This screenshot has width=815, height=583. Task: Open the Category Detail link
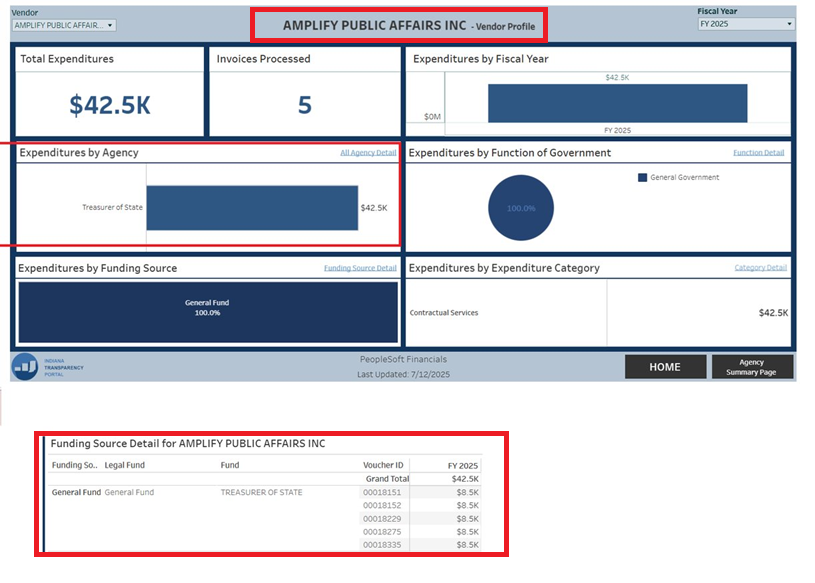pos(760,268)
